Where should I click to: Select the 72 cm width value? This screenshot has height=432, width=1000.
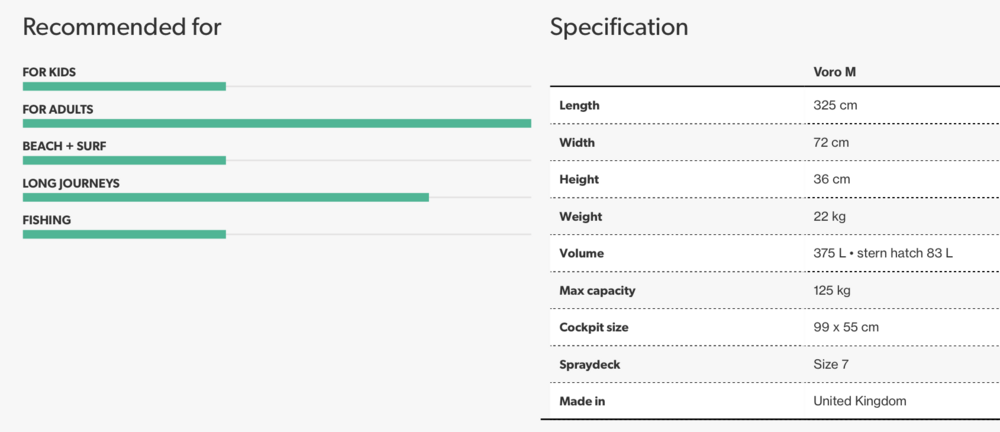pyautogui.click(x=831, y=142)
